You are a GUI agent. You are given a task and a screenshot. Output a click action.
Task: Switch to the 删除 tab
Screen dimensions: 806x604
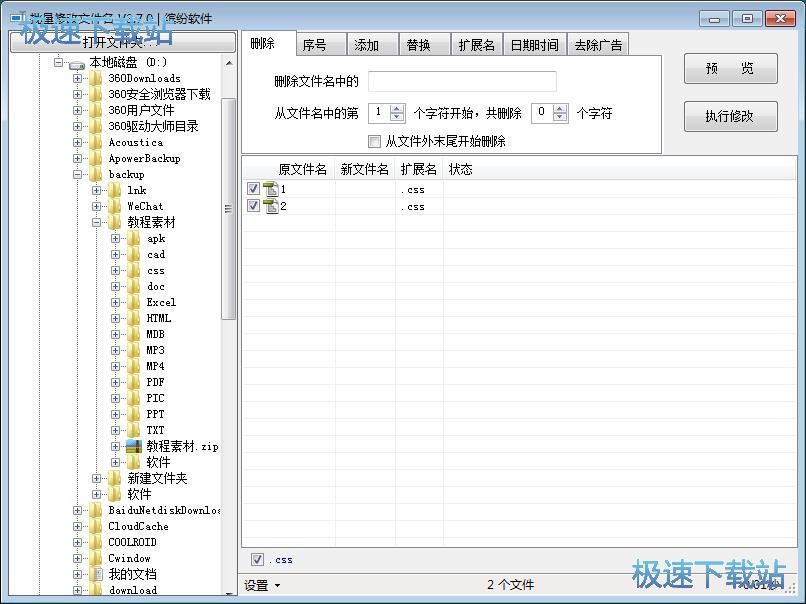coord(268,43)
